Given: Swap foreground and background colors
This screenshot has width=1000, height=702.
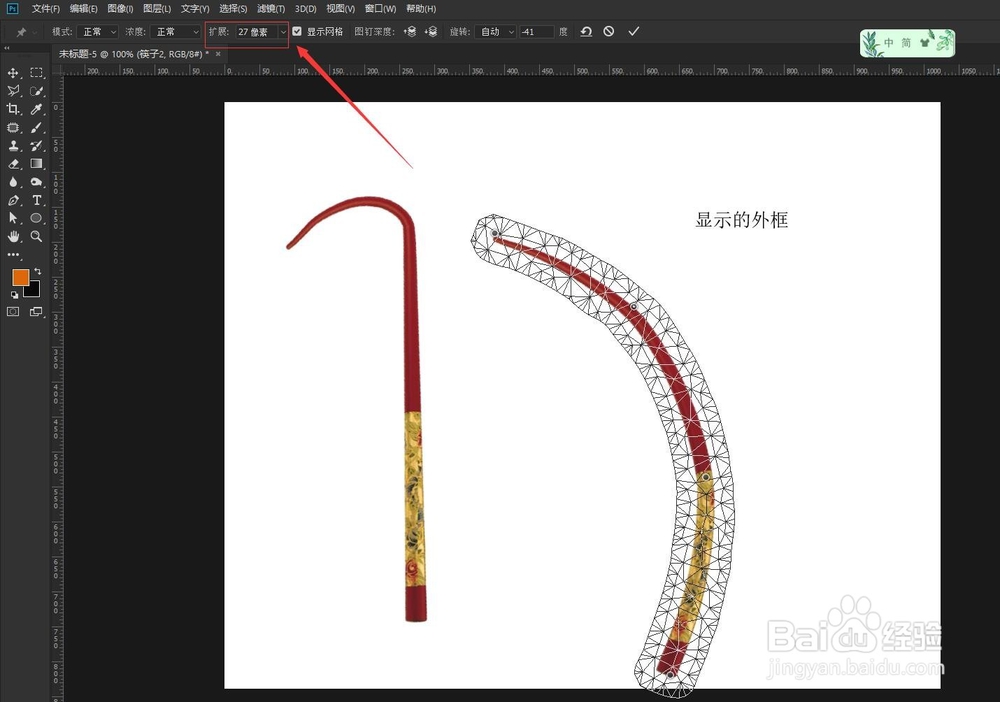Looking at the screenshot, I should (38, 271).
